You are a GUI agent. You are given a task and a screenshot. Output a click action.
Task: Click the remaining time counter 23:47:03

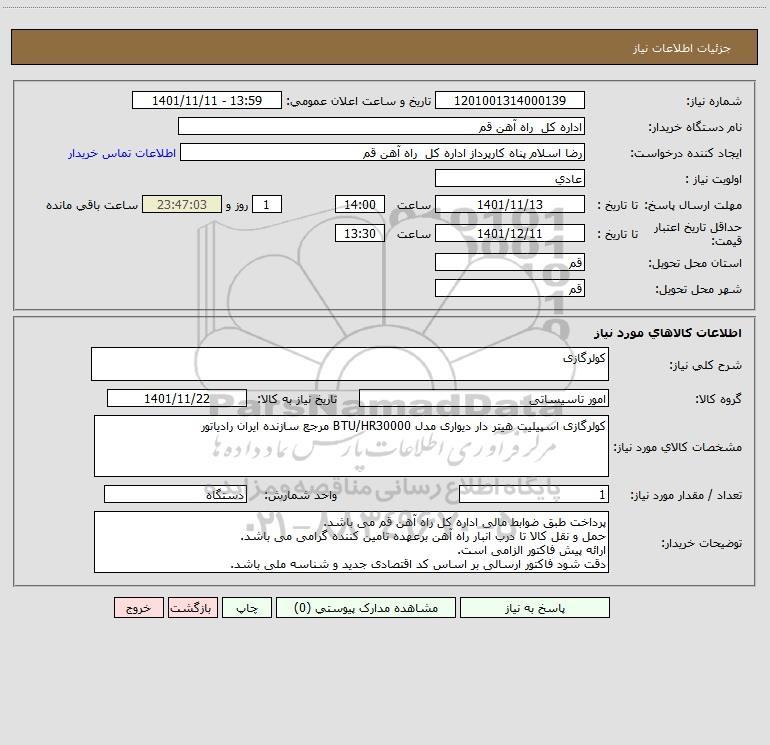182,204
